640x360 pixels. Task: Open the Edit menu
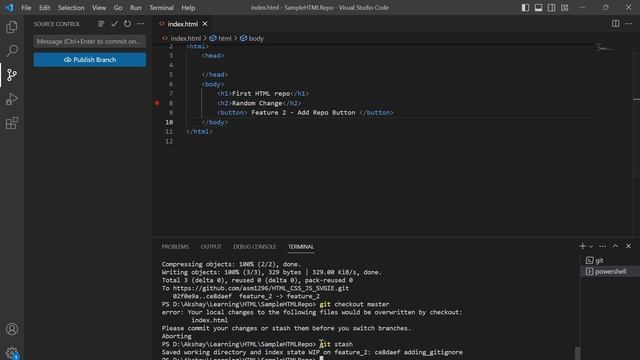(x=44, y=7)
